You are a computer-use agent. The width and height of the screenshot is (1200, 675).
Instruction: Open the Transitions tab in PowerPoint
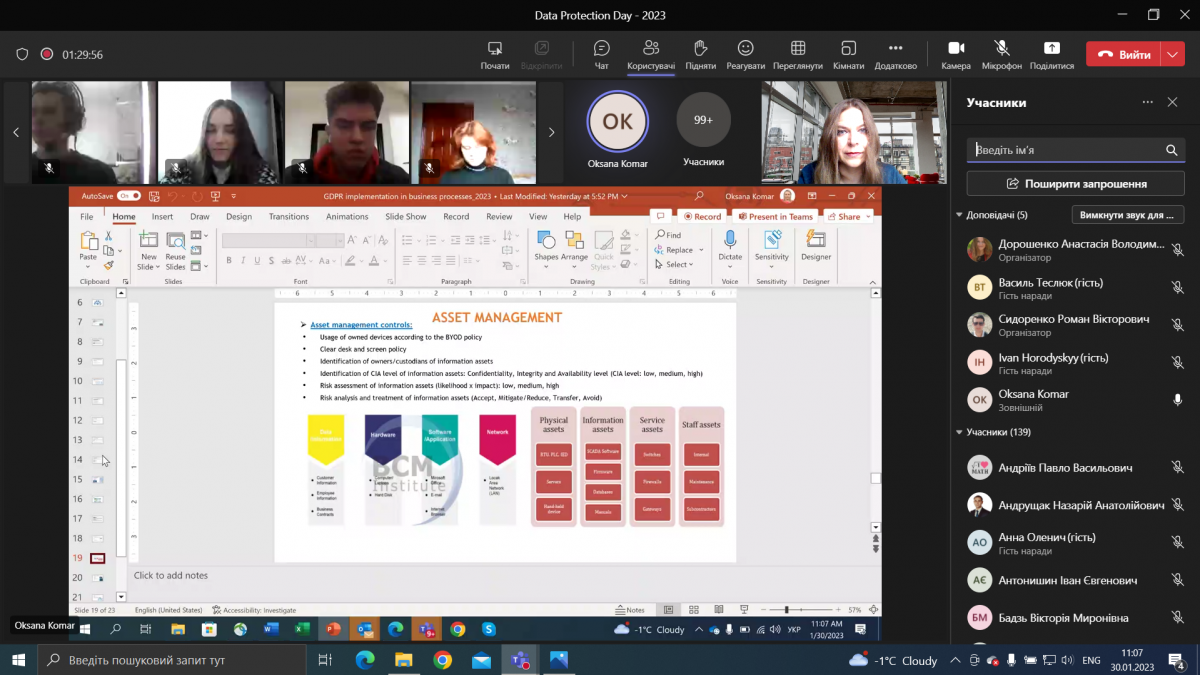[289, 217]
